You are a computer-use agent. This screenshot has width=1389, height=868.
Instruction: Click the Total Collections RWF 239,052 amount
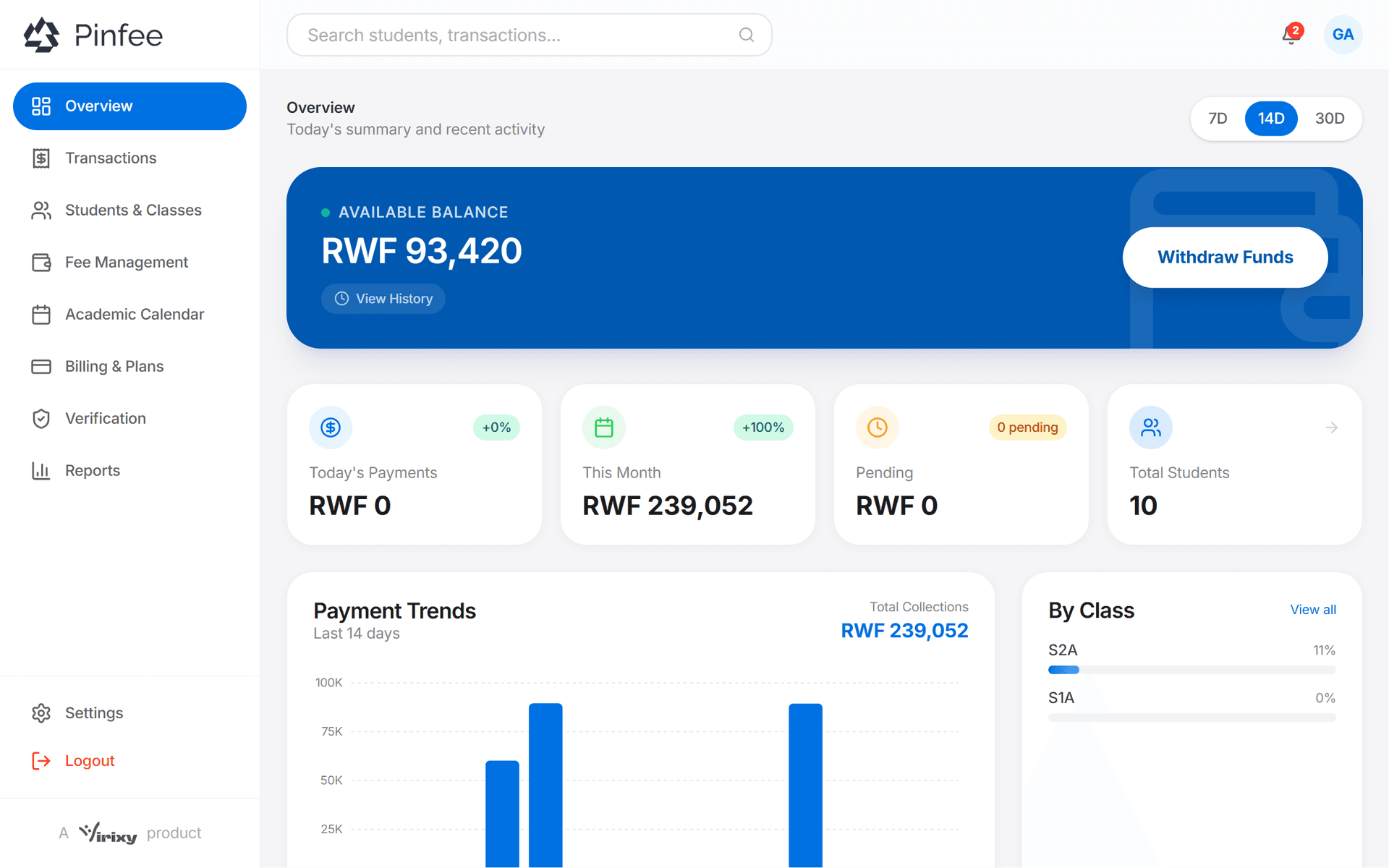tap(904, 631)
